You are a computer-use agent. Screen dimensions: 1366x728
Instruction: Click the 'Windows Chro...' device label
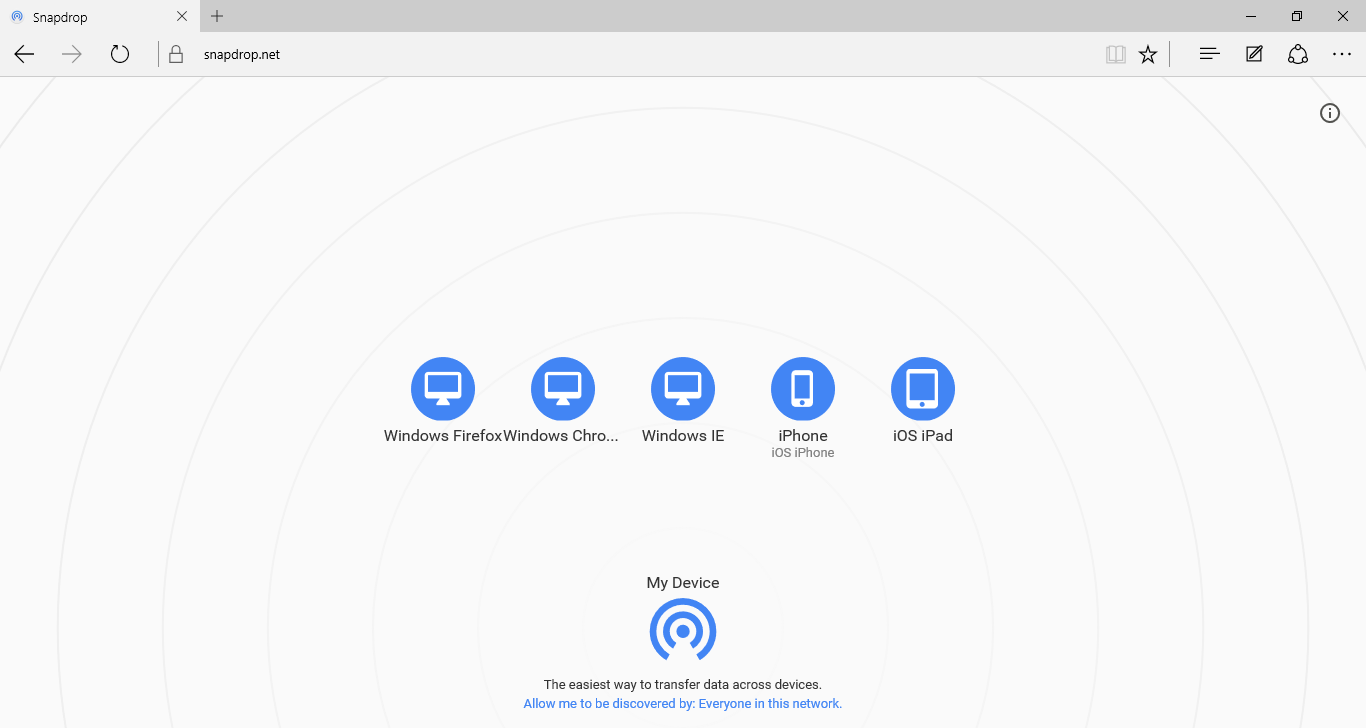pyautogui.click(x=561, y=436)
